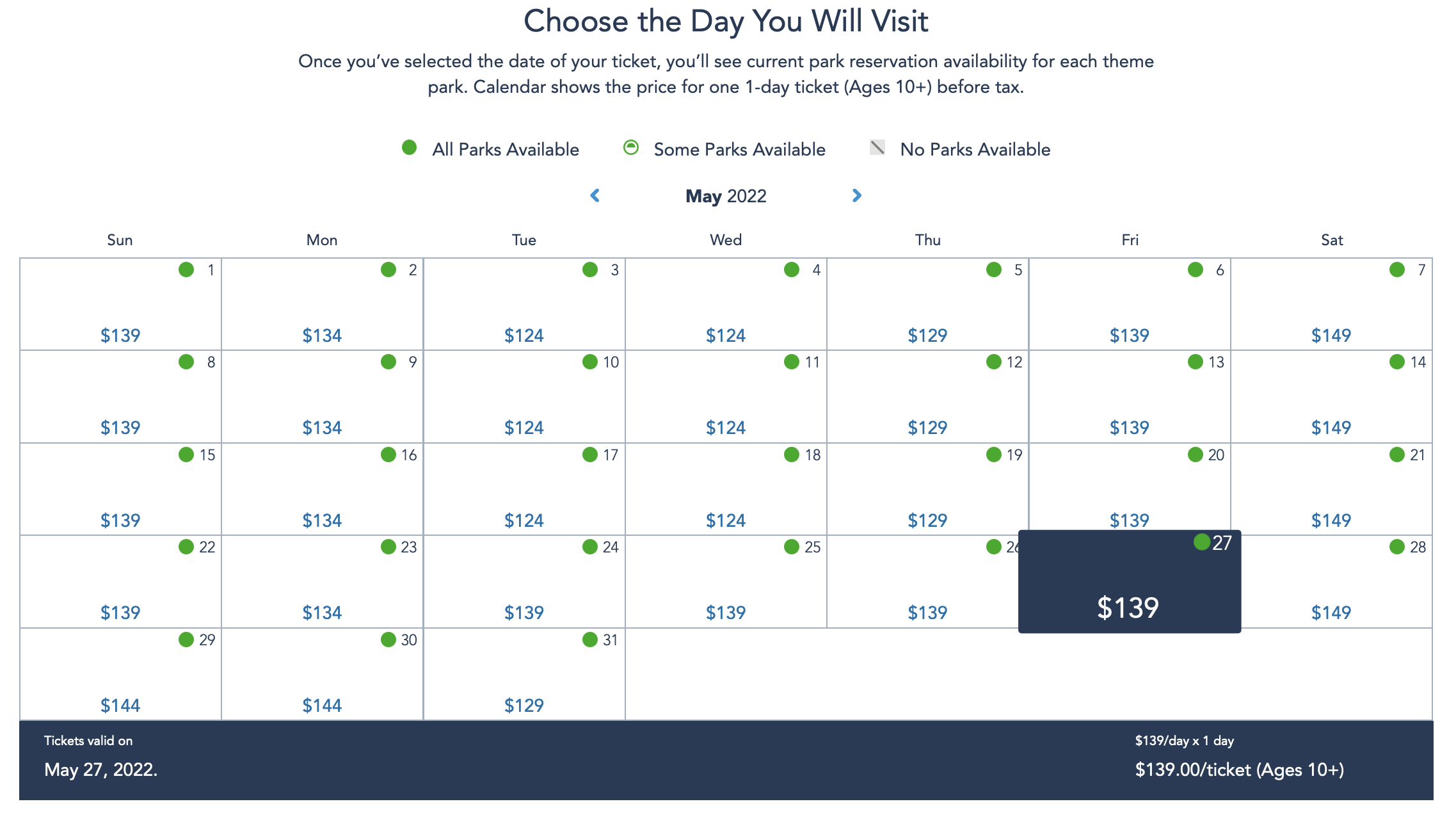Screen dimensions: 1456x813
Task: Click the May 2022 month heading
Action: [726, 196]
